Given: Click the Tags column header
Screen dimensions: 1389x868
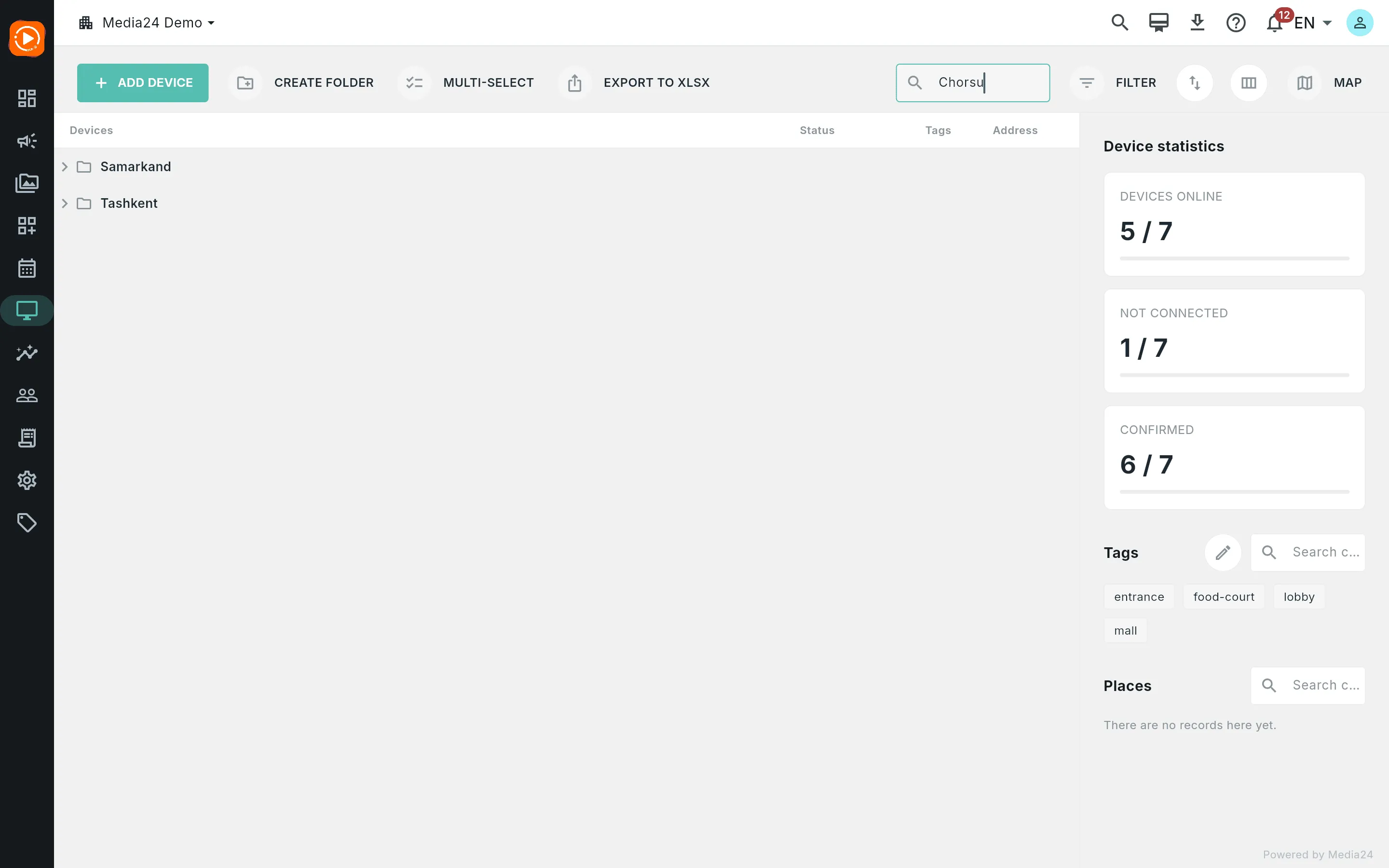Looking at the screenshot, I should point(939,130).
